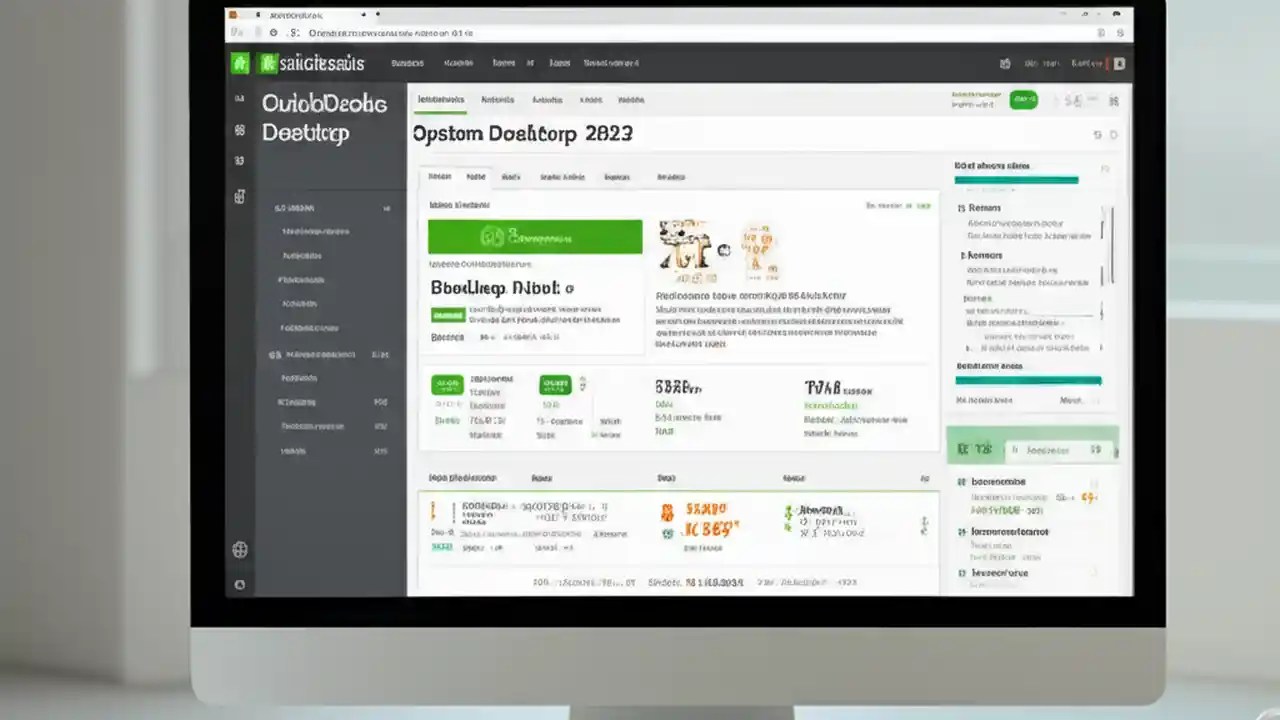This screenshot has width=1280, height=720.
Task: Click the user avatar icon top-right corner
Action: click(x=1119, y=63)
